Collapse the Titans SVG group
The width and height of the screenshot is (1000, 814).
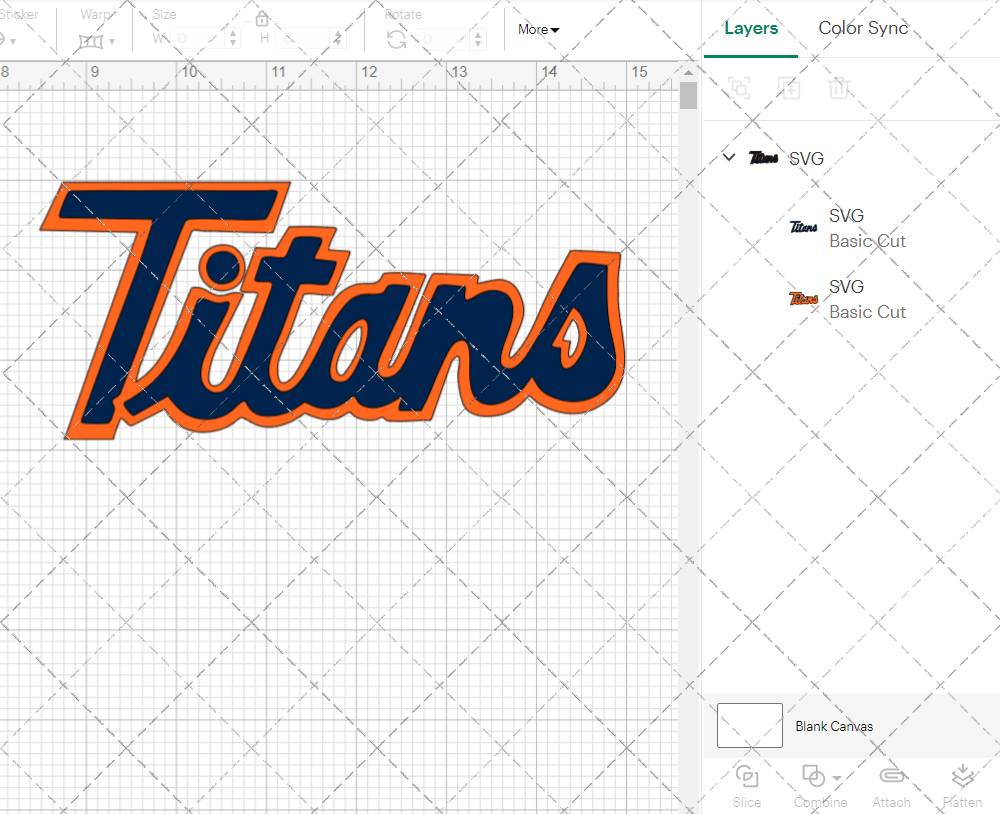point(729,157)
